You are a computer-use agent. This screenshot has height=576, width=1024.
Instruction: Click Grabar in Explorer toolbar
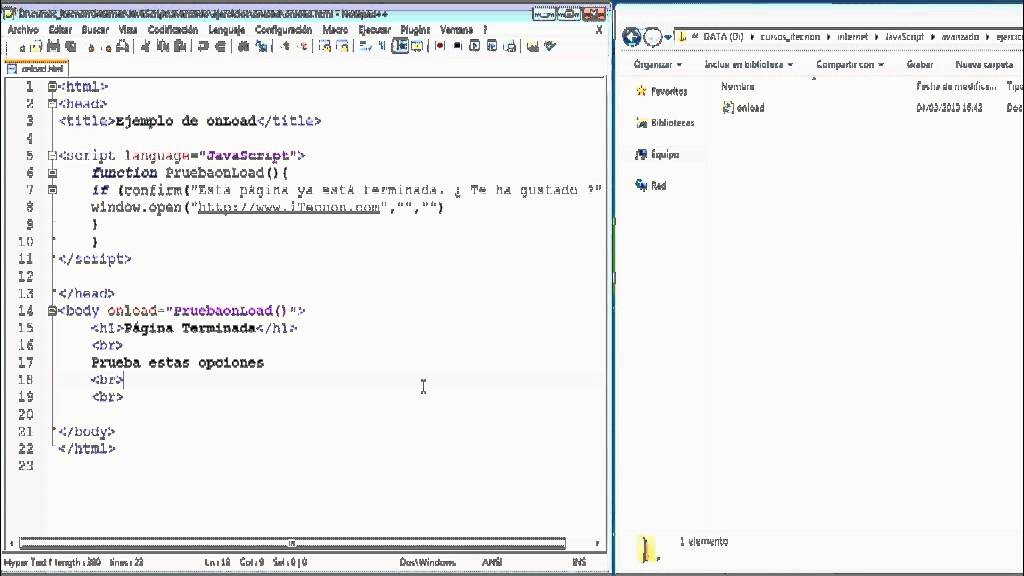tap(920, 64)
